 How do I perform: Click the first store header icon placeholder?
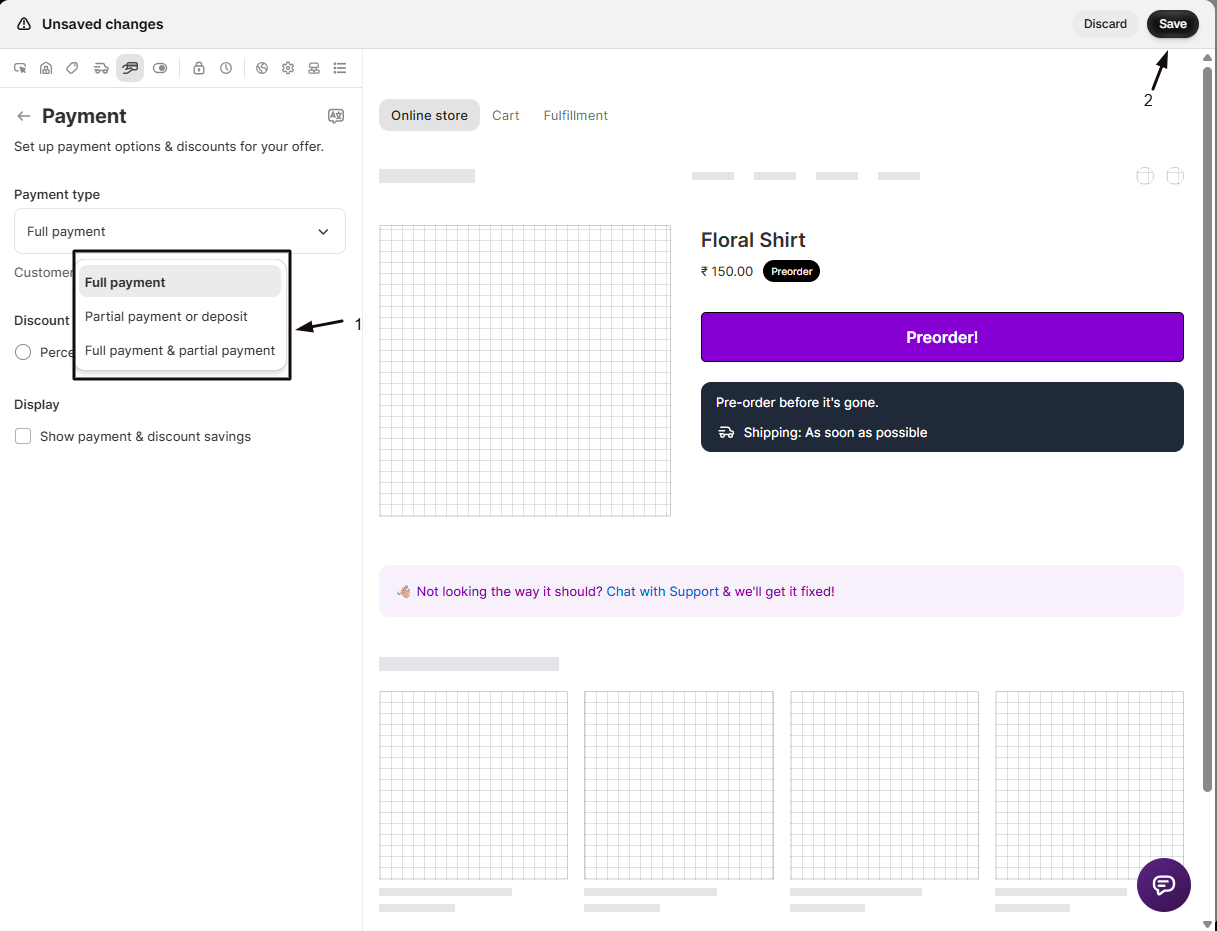[x=1145, y=176]
